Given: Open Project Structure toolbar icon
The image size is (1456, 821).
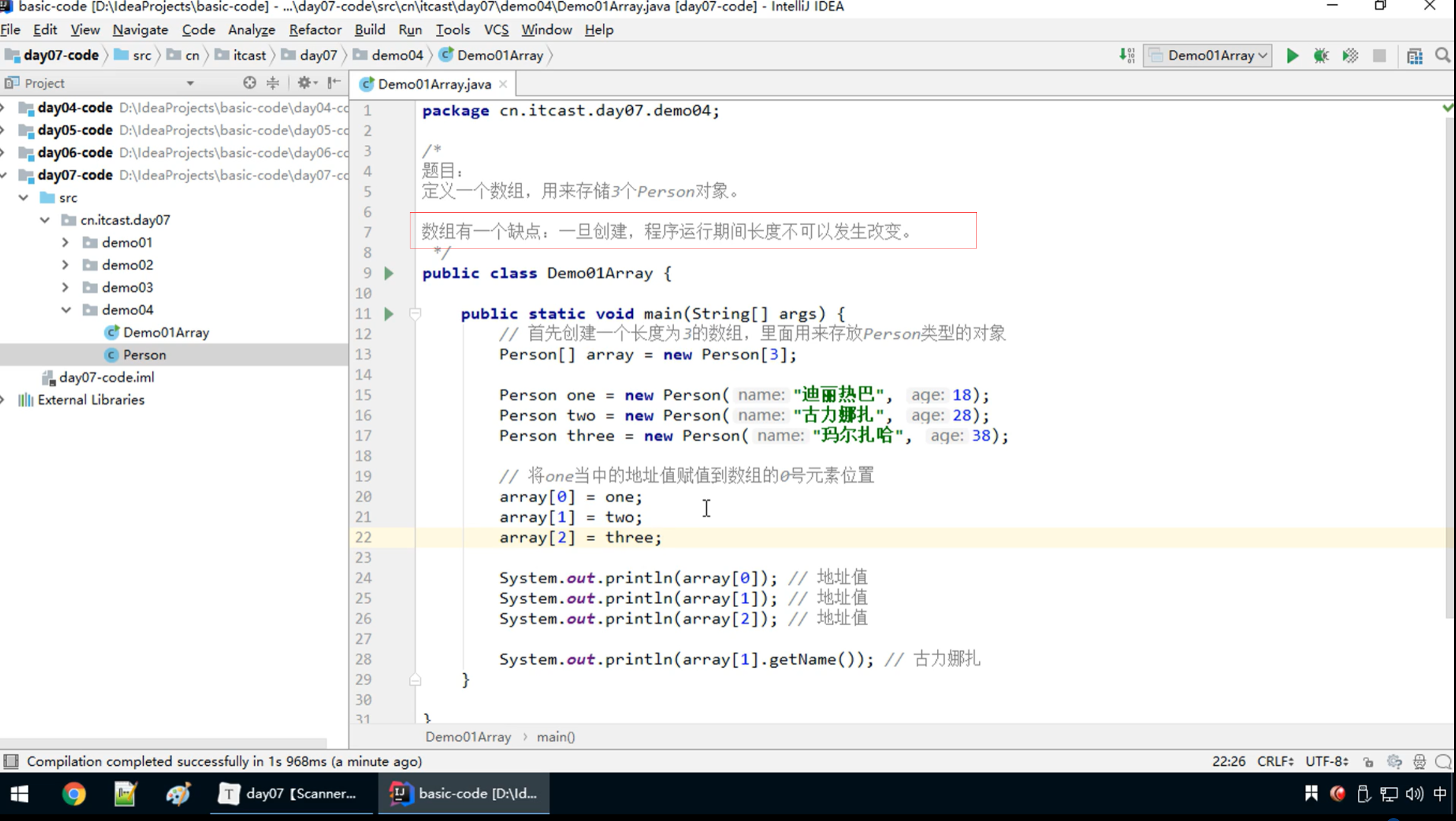Looking at the screenshot, I should pyautogui.click(x=1415, y=56).
